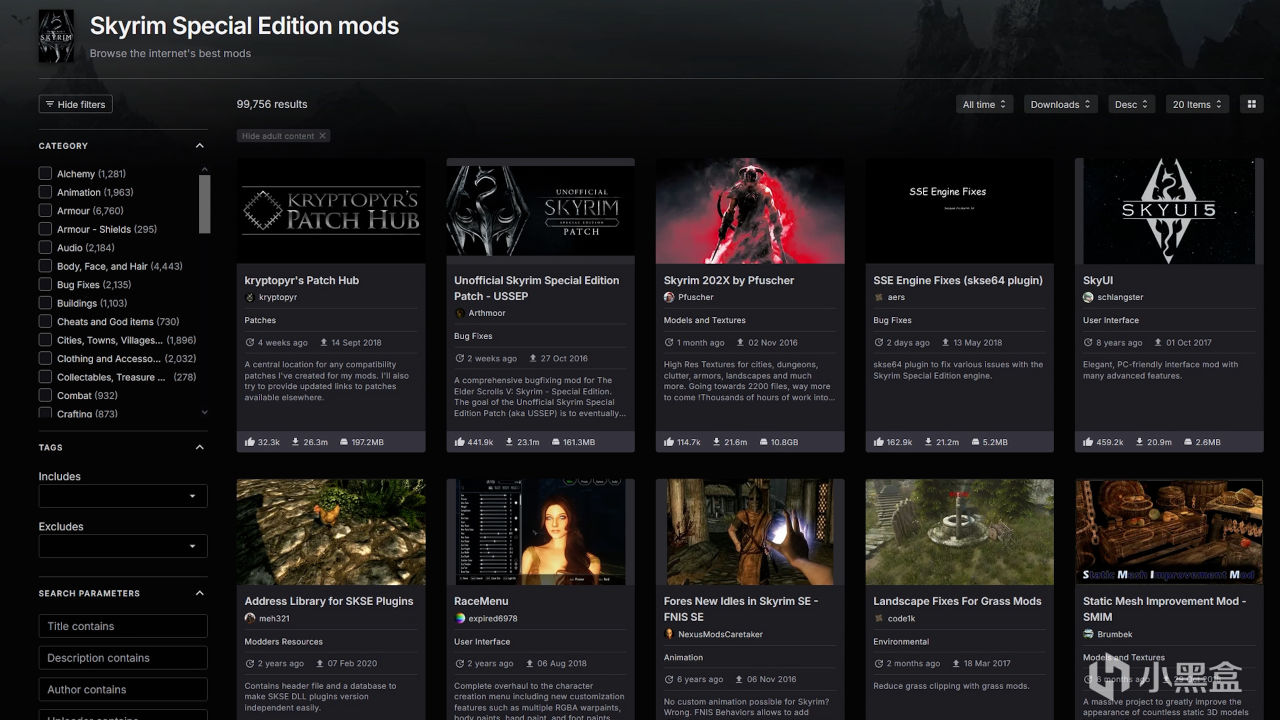
Task: Open the Skyrim 202X red dragon thumbnail
Action: click(x=750, y=211)
